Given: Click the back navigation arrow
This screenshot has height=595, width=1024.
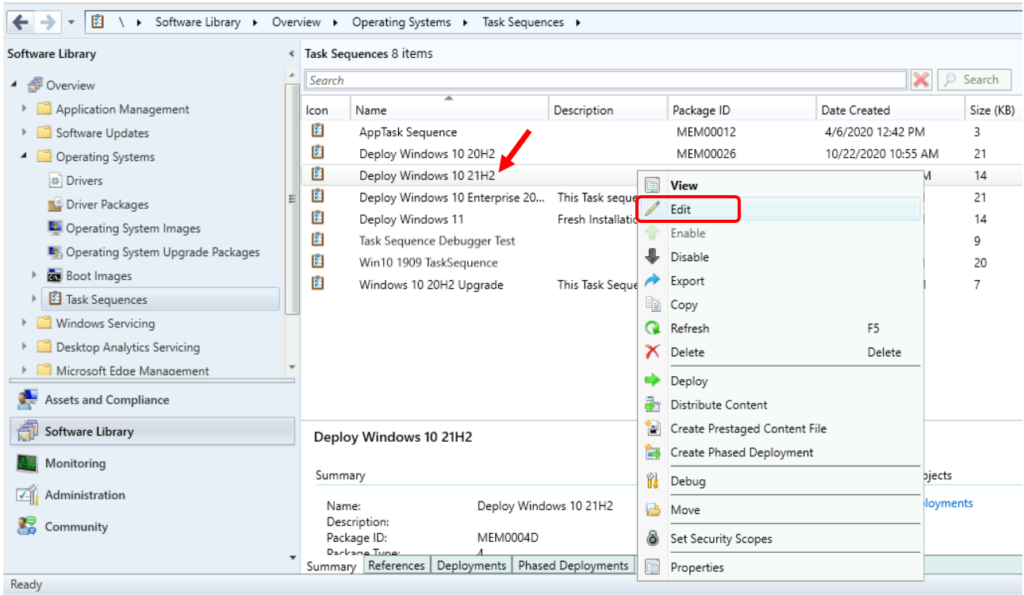Looking at the screenshot, I should (20, 22).
